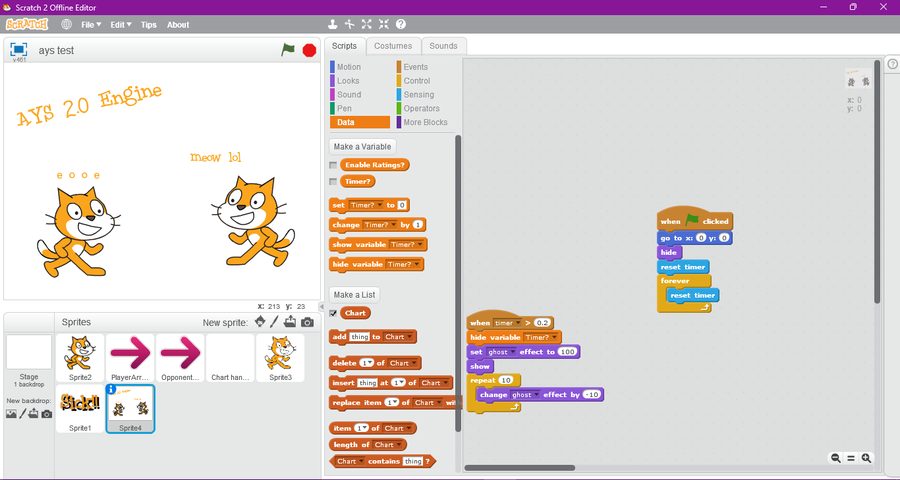Collapse the stage with the small arrow
This screenshot has height=480, width=900.
click(x=322, y=307)
